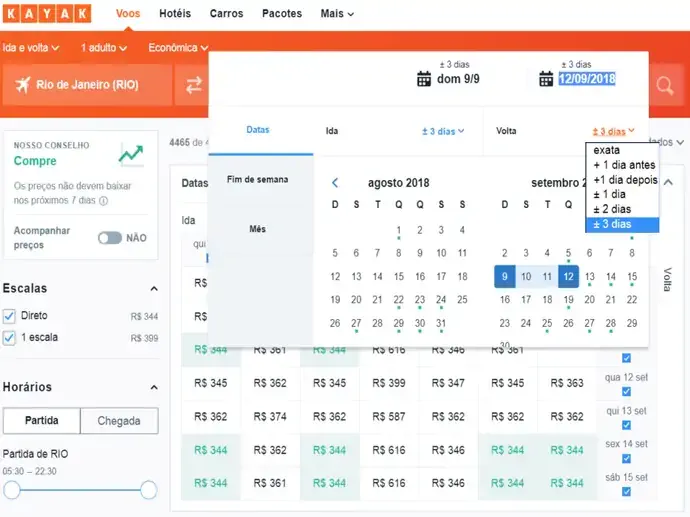Screen dimensions: 690x517
Task: Pick August 15 in the calendar
Action: coord(399,276)
